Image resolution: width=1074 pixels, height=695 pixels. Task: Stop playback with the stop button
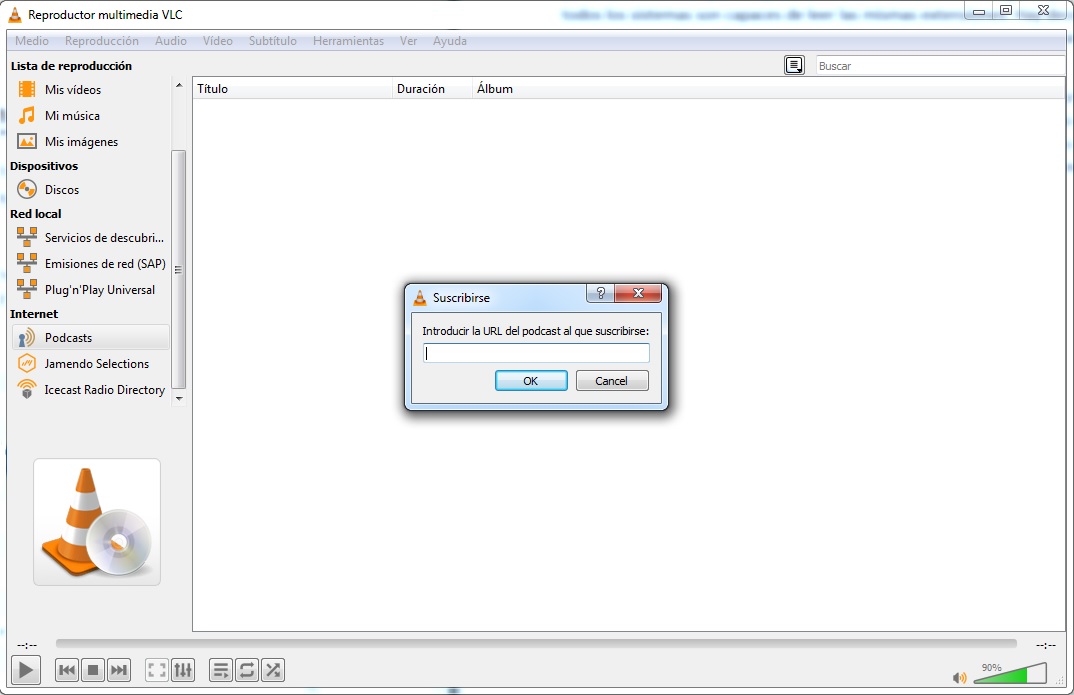[93, 670]
